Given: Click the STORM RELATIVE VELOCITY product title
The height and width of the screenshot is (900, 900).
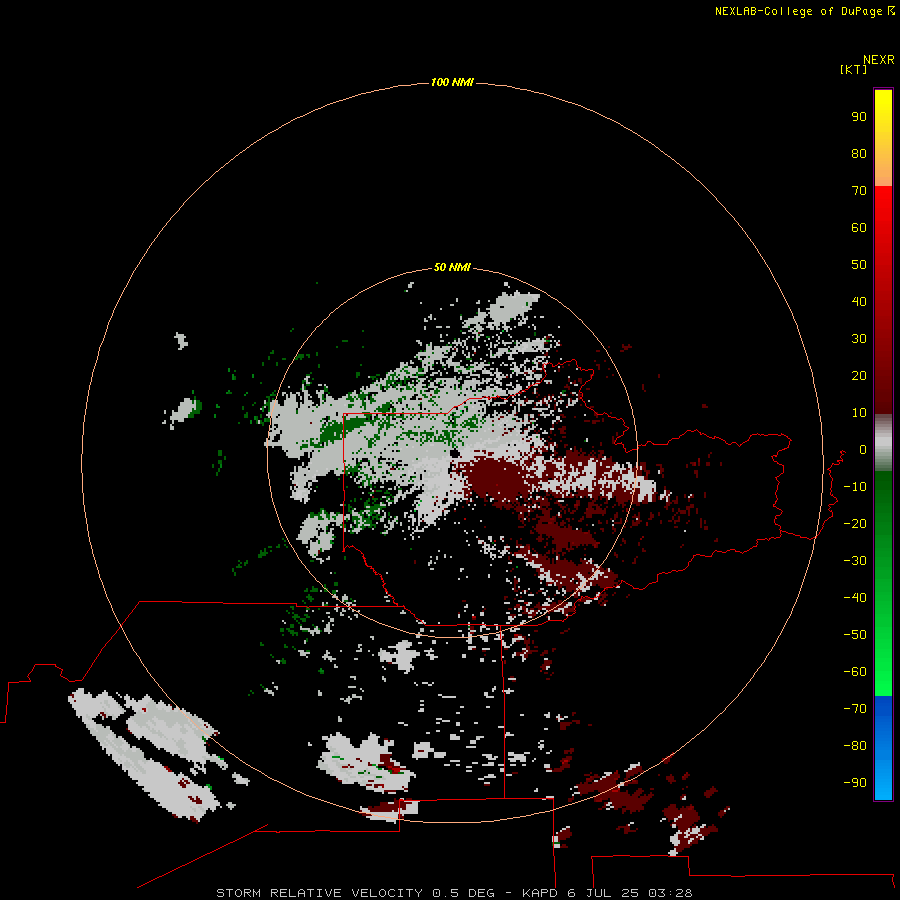Looking at the screenshot, I should 320,893.
